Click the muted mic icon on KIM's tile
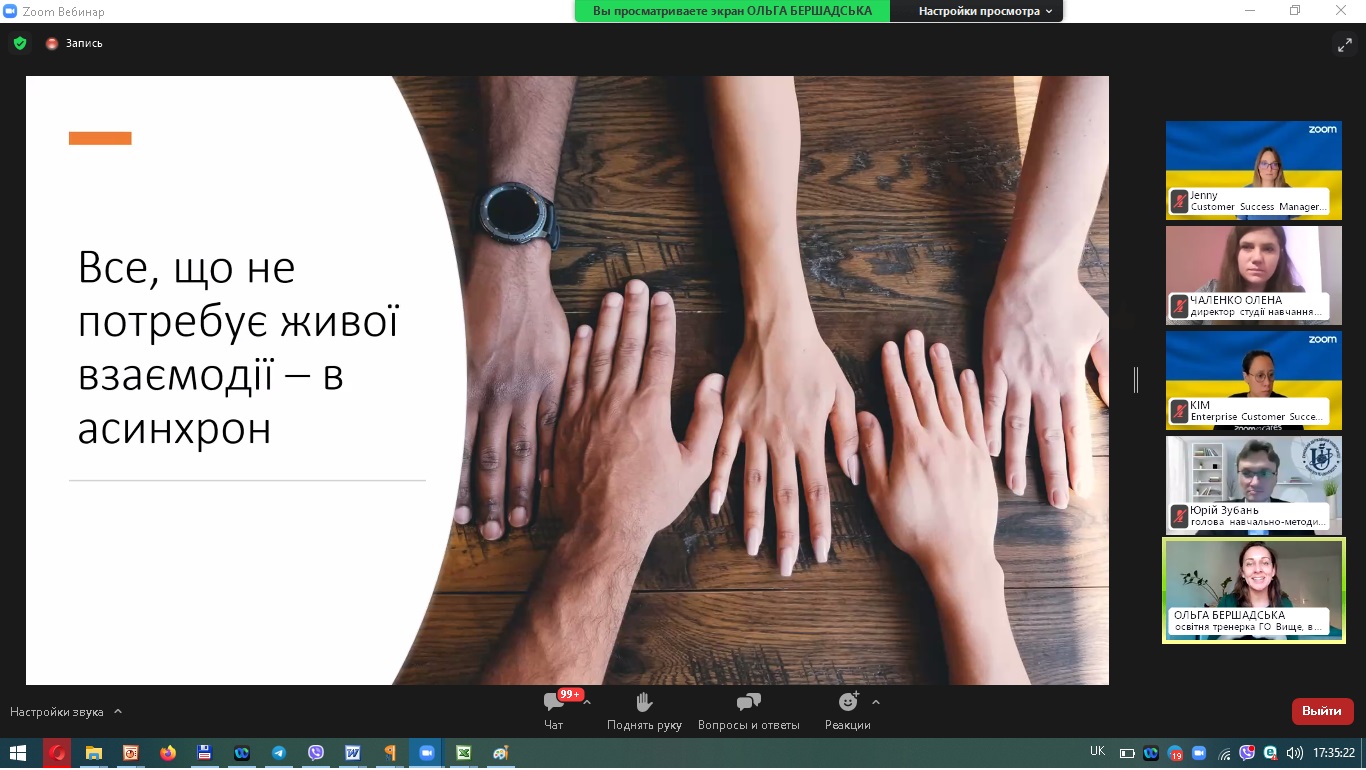Image resolution: width=1366 pixels, height=770 pixels. (1180, 411)
